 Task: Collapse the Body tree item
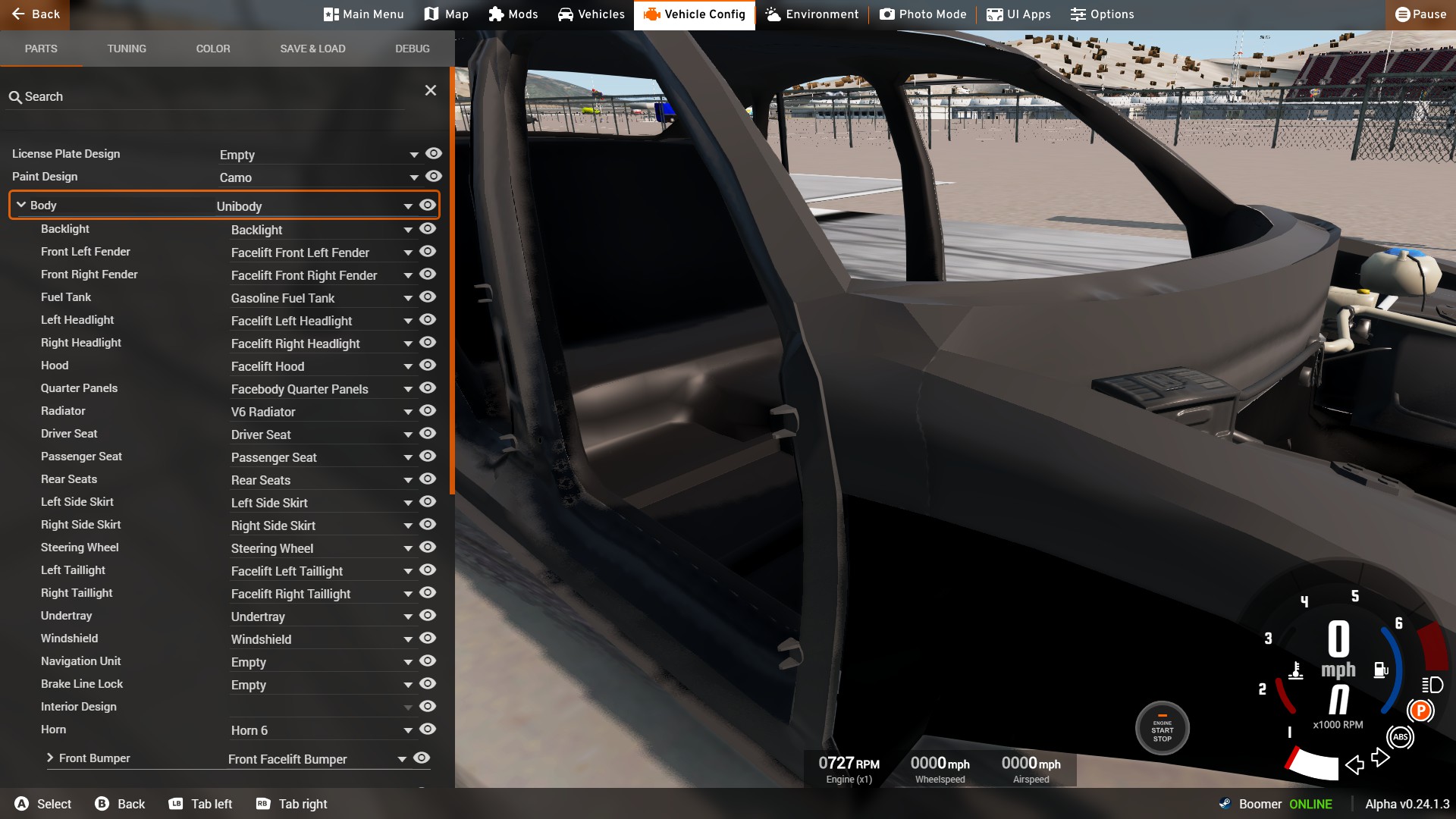pyautogui.click(x=21, y=206)
